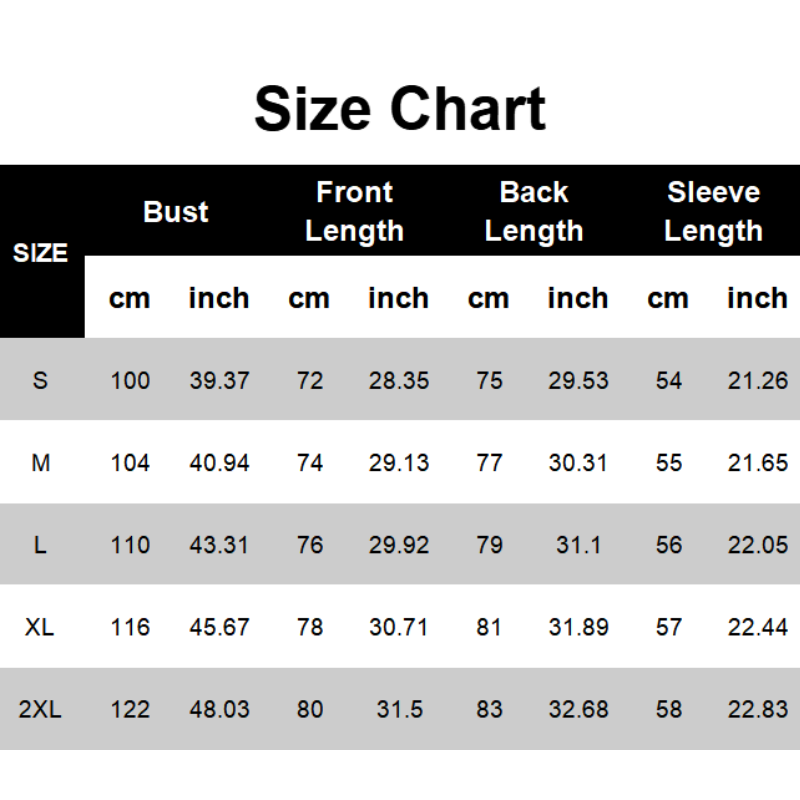Click the SIZE column header
The width and height of the screenshot is (800, 800).
40,253
